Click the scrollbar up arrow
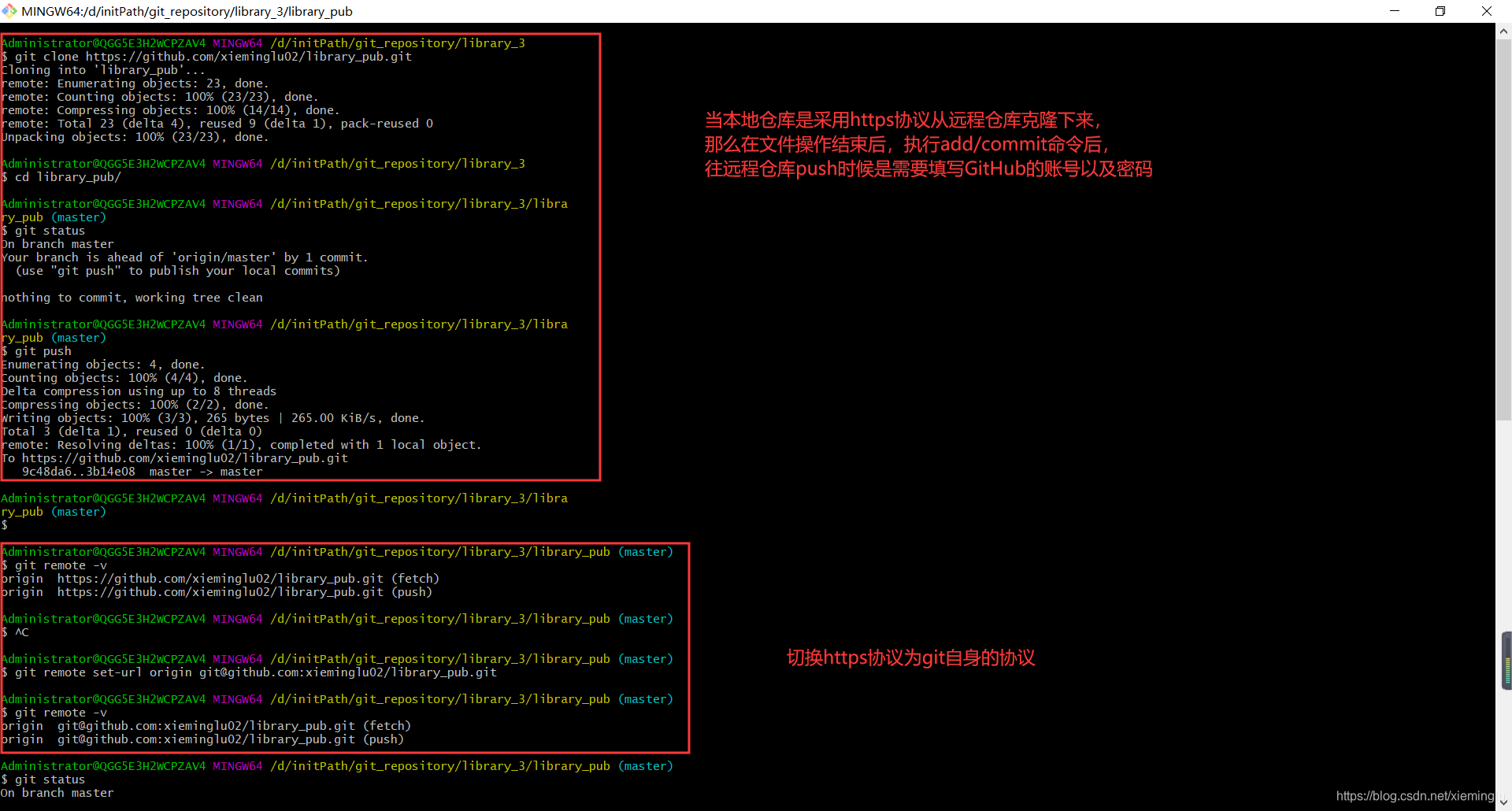The height and width of the screenshot is (811, 1512). coord(1503,31)
